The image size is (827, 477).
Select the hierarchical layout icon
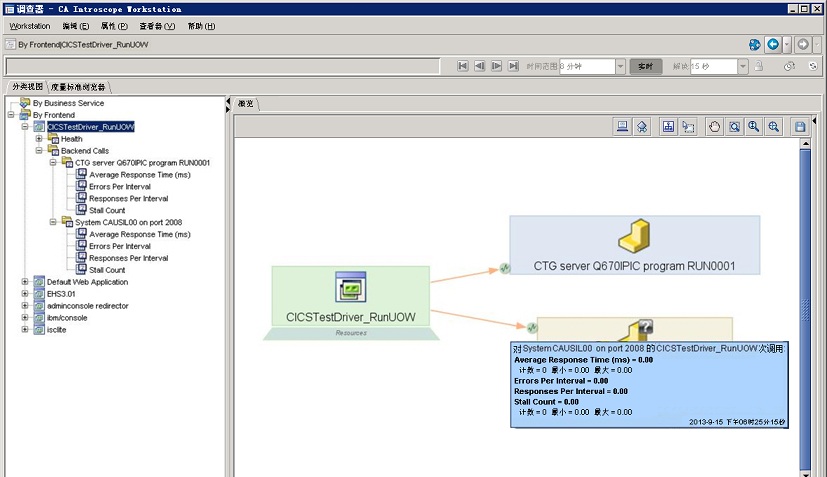(668, 127)
